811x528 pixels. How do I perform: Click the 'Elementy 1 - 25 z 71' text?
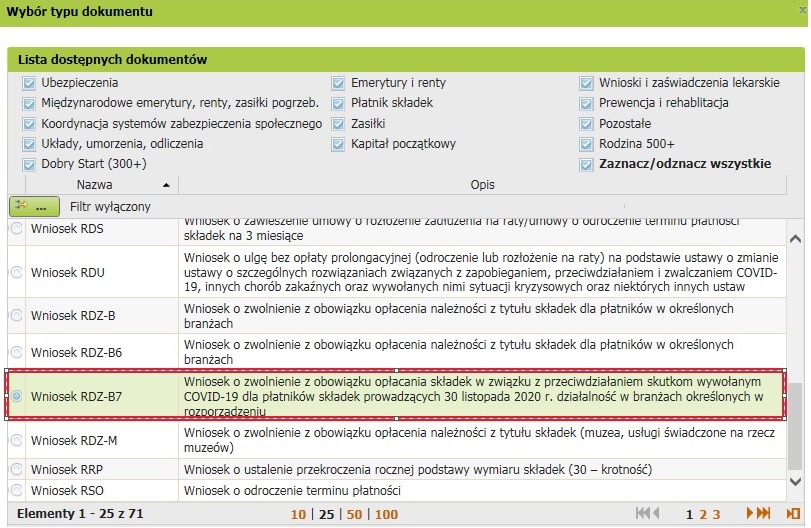tap(80, 514)
